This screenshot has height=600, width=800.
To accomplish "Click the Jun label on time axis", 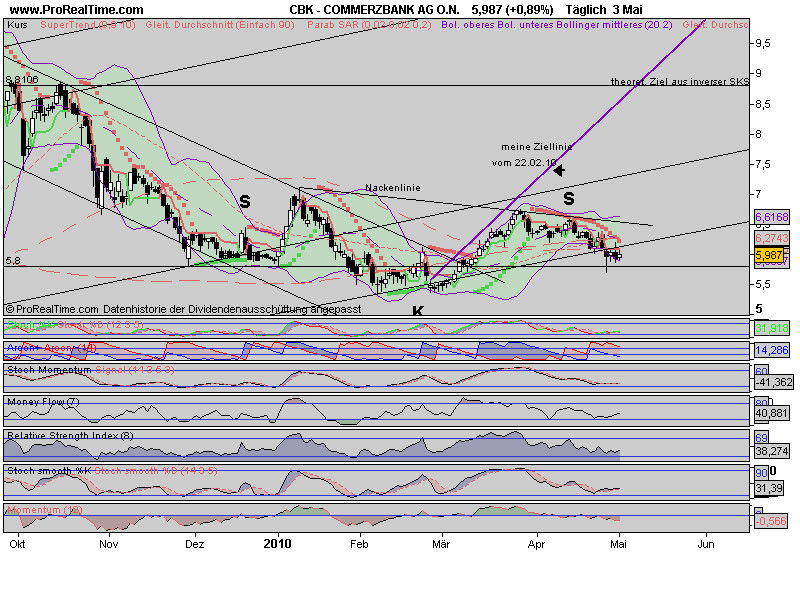I will tap(706, 544).
